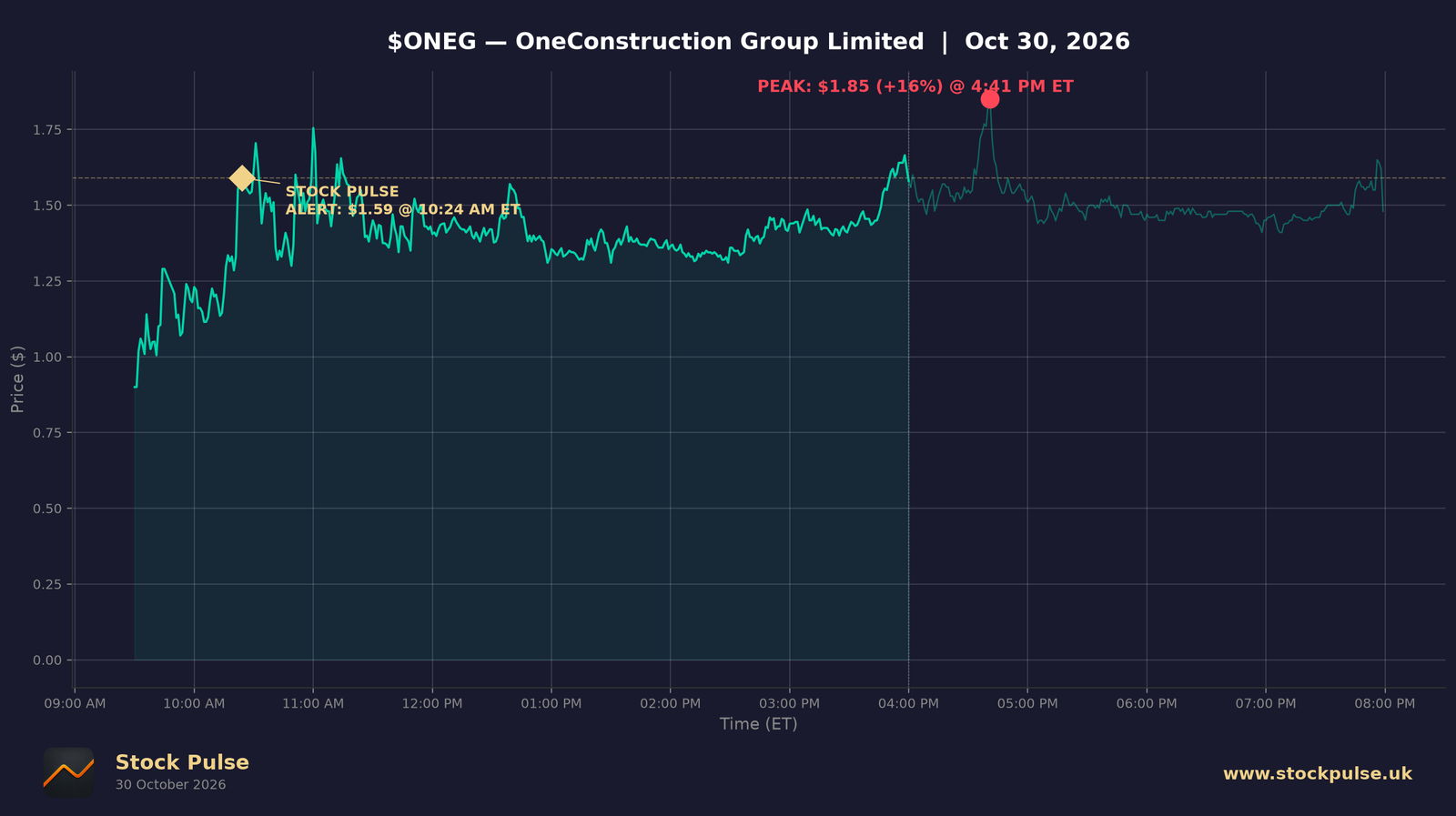Click the '1.25' y-axis tick label
Image resolution: width=1456 pixels, height=816 pixels.
[47, 281]
